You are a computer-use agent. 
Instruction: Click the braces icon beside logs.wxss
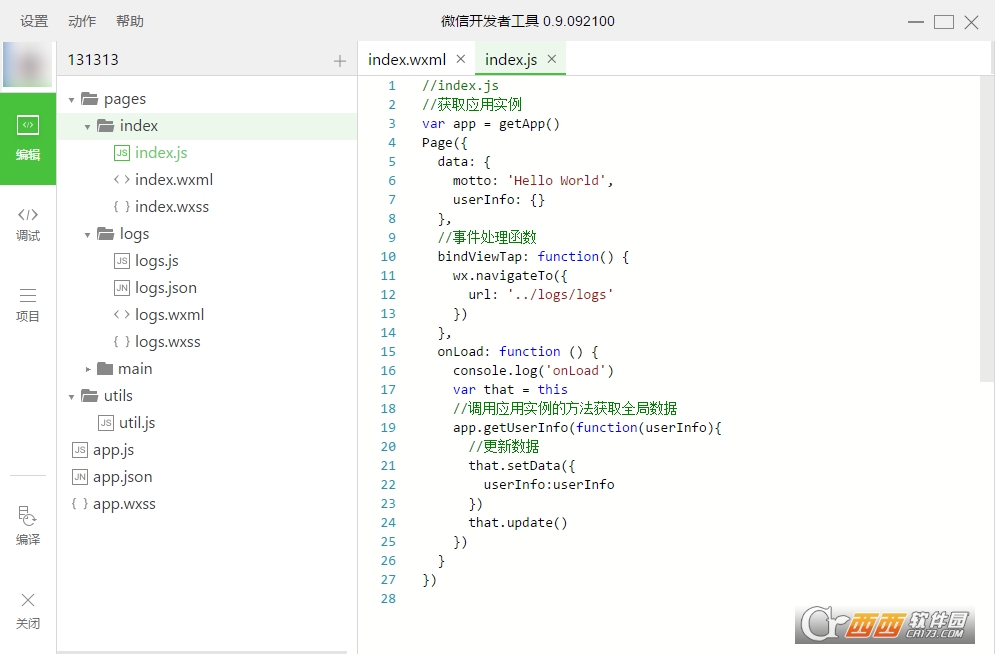pos(122,342)
